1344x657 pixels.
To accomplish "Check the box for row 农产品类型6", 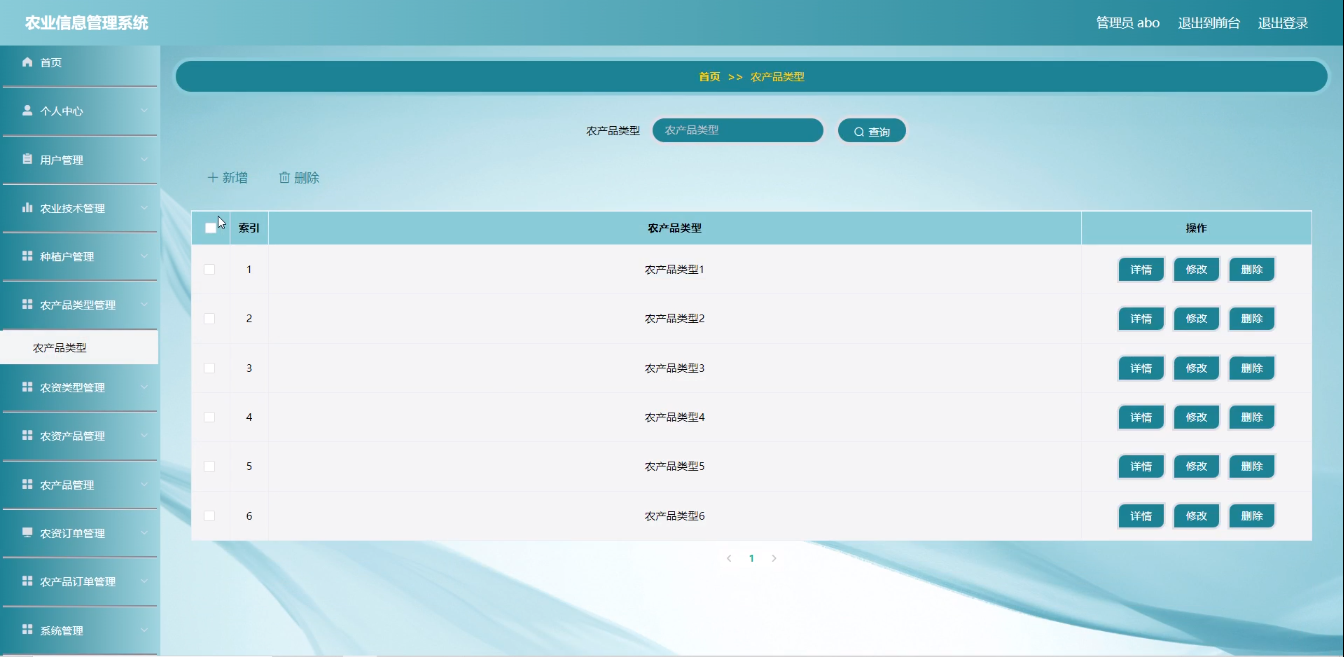I will (x=209, y=516).
